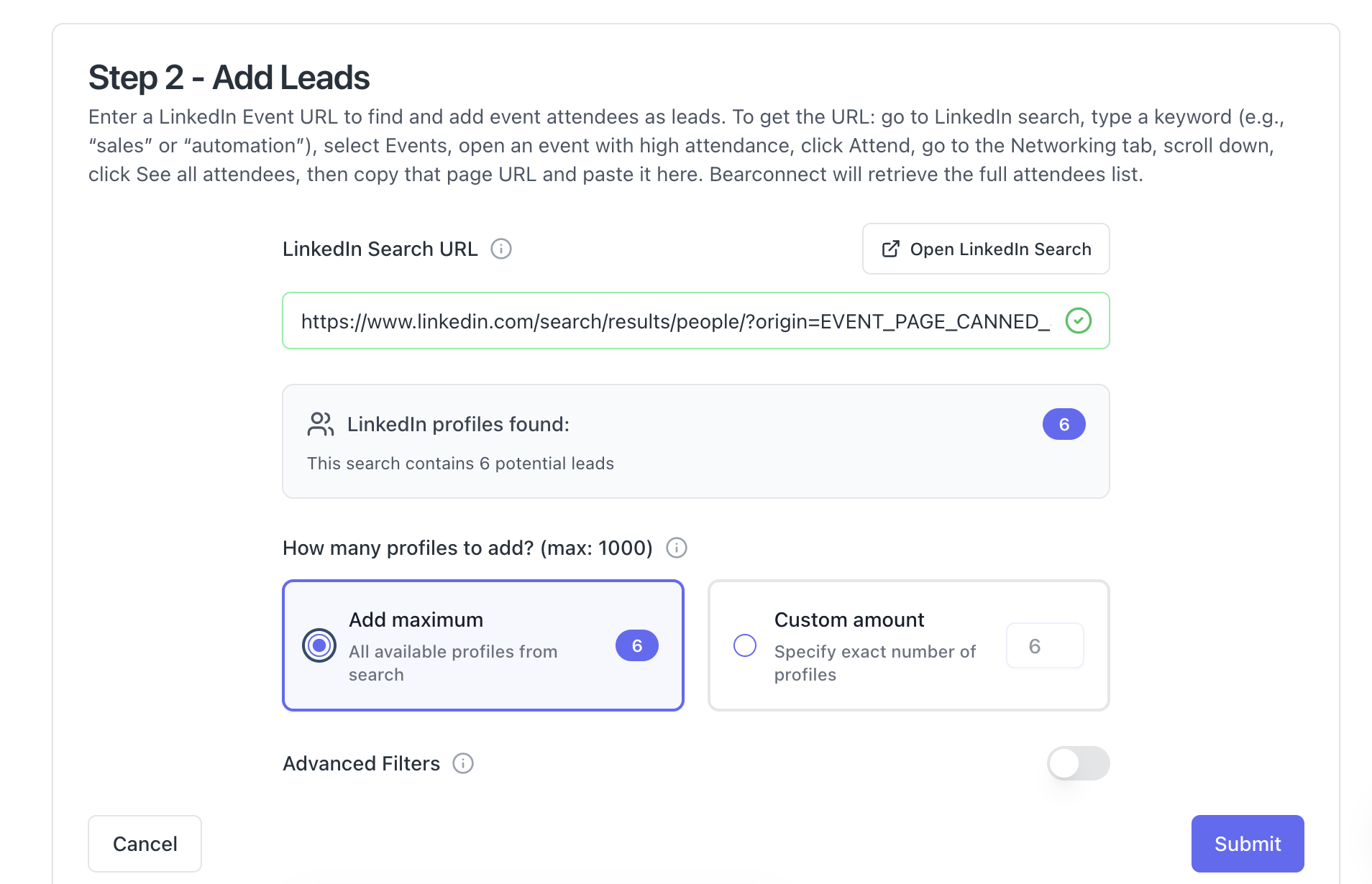The width and height of the screenshot is (1372, 884).
Task: Click the Add maximum count badge
Action: 636,645
